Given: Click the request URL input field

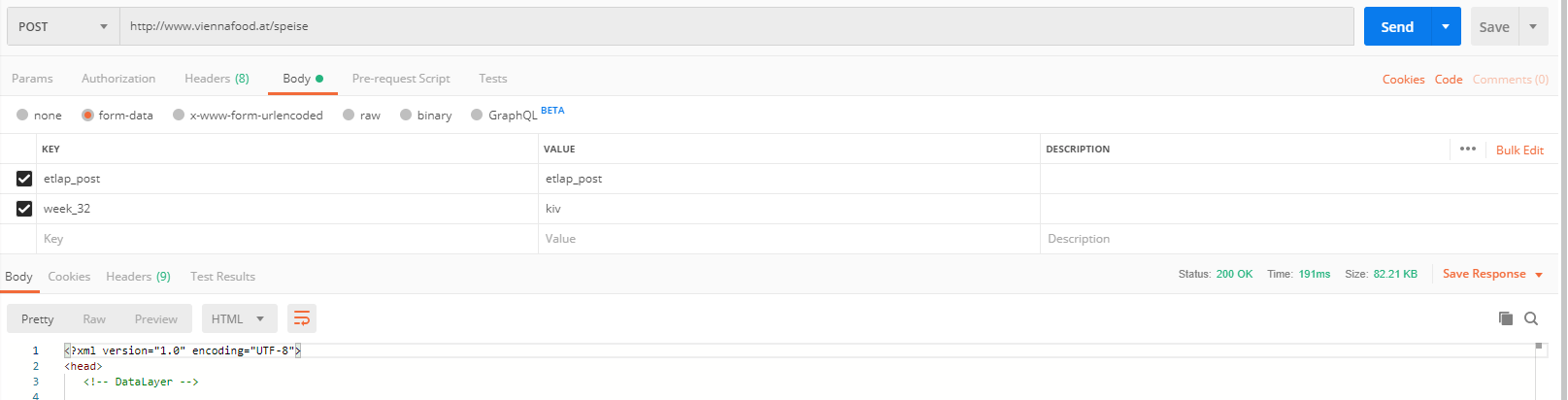Looking at the screenshot, I should coord(736,26).
